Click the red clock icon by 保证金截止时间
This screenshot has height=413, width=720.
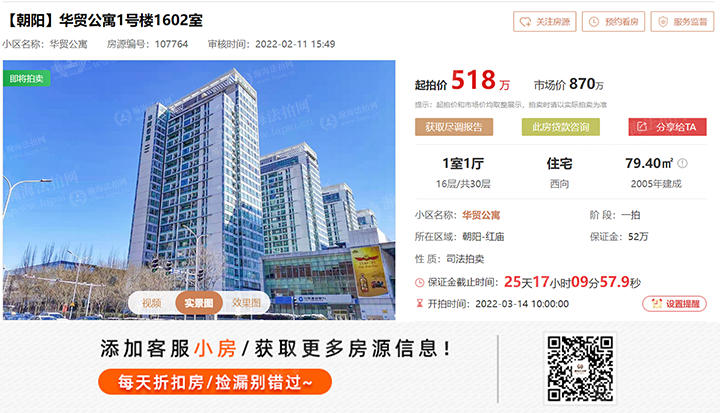click(419, 283)
